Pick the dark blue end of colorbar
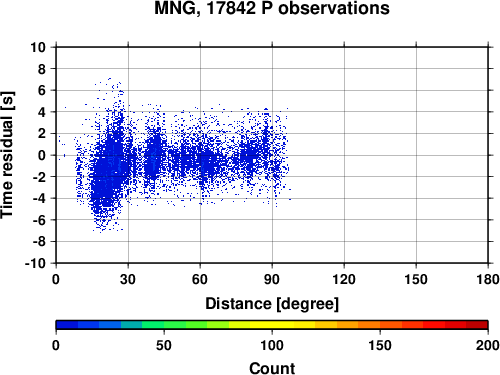Viewport: 500px width, 375px height. (x=67, y=325)
